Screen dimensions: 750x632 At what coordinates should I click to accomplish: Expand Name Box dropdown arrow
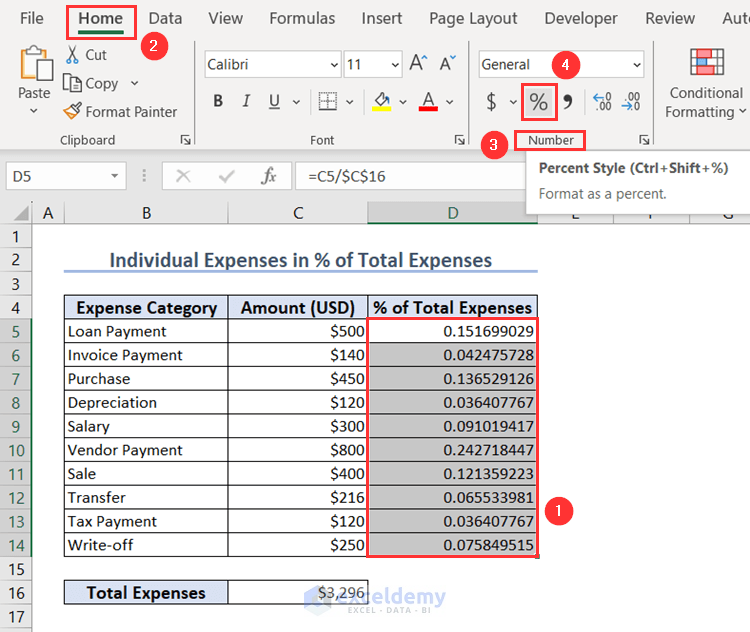click(114, 176)
